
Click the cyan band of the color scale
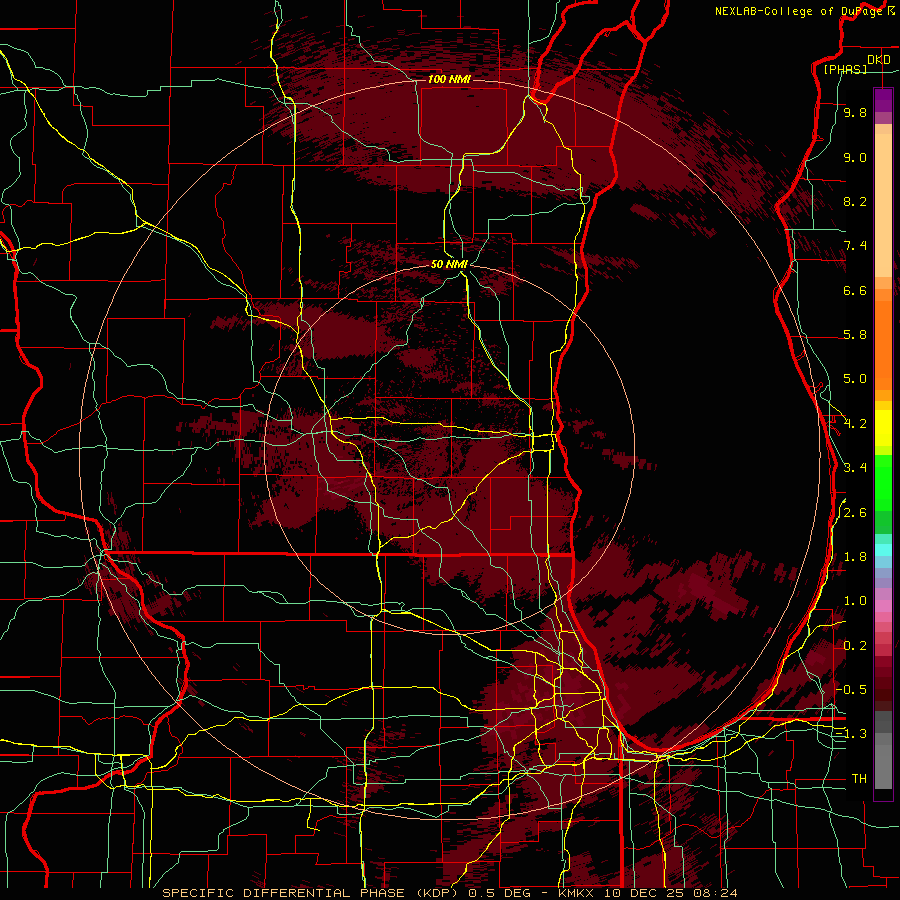click(883, 550)
